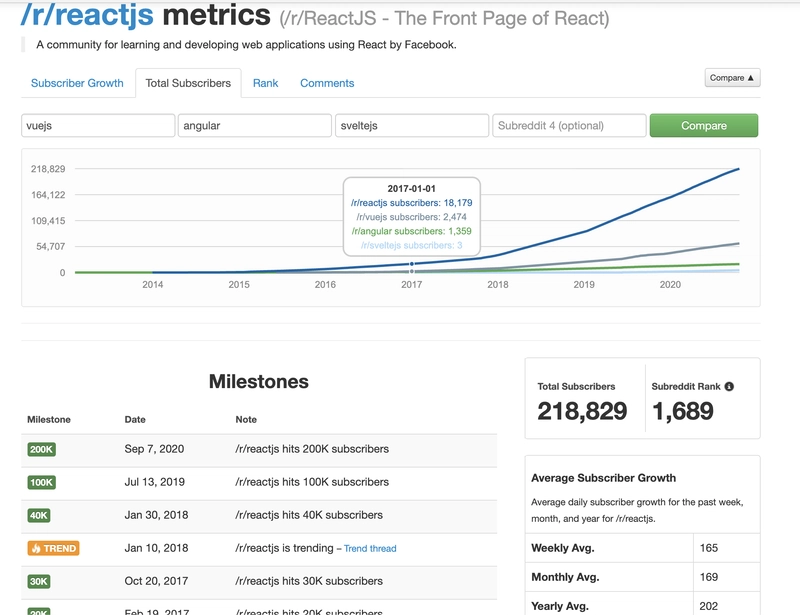Image resolution: width=800 pixels, height=615 pixels.
Task: Click the 40K milestone badge
Action: 39,515
